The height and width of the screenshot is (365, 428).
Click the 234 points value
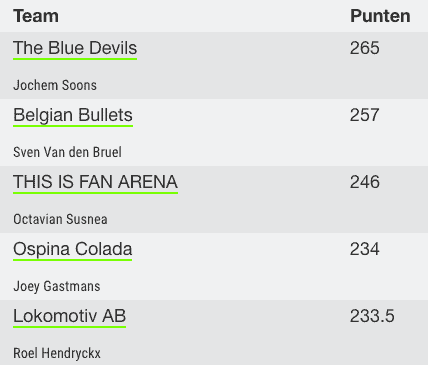365,249
